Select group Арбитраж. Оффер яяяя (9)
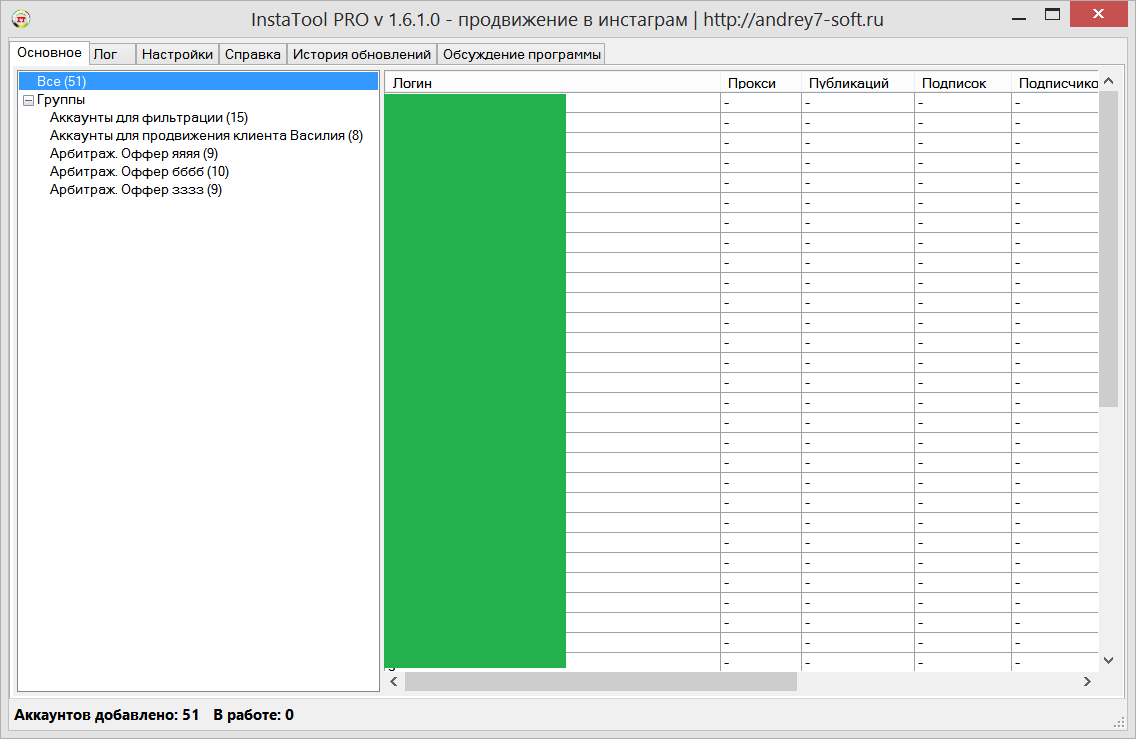Viewport: 1136px width, 739px height. point(134,154)
